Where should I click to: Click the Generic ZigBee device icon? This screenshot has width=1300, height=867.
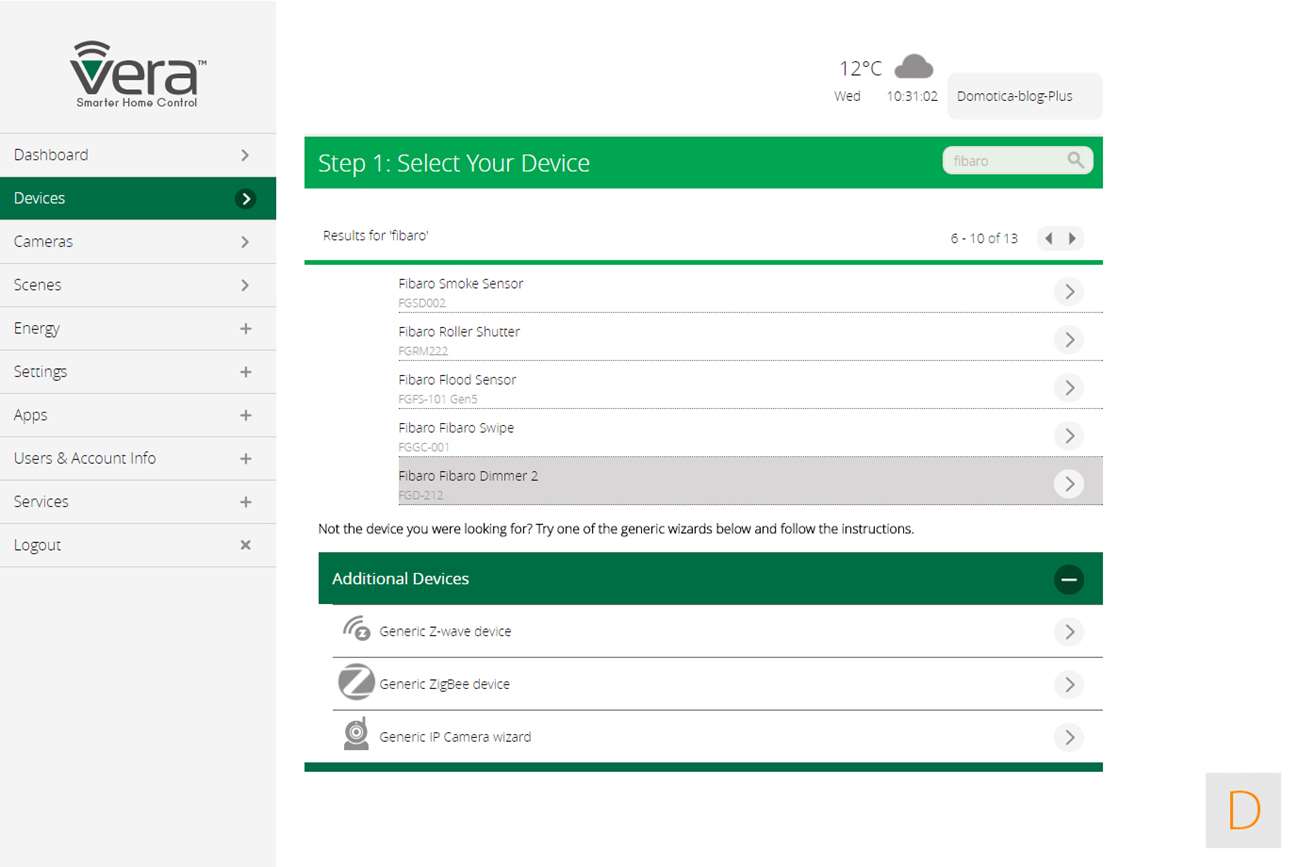click(x=356, y=683)
